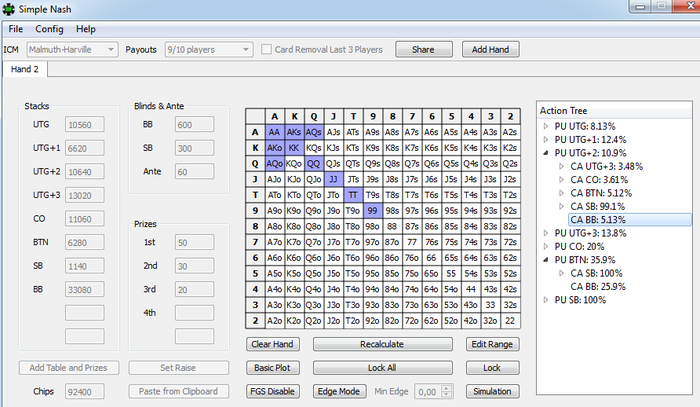Click the Chips field 92400
Image resolution: width=700 pixels, height=407 pixels.
85,391
